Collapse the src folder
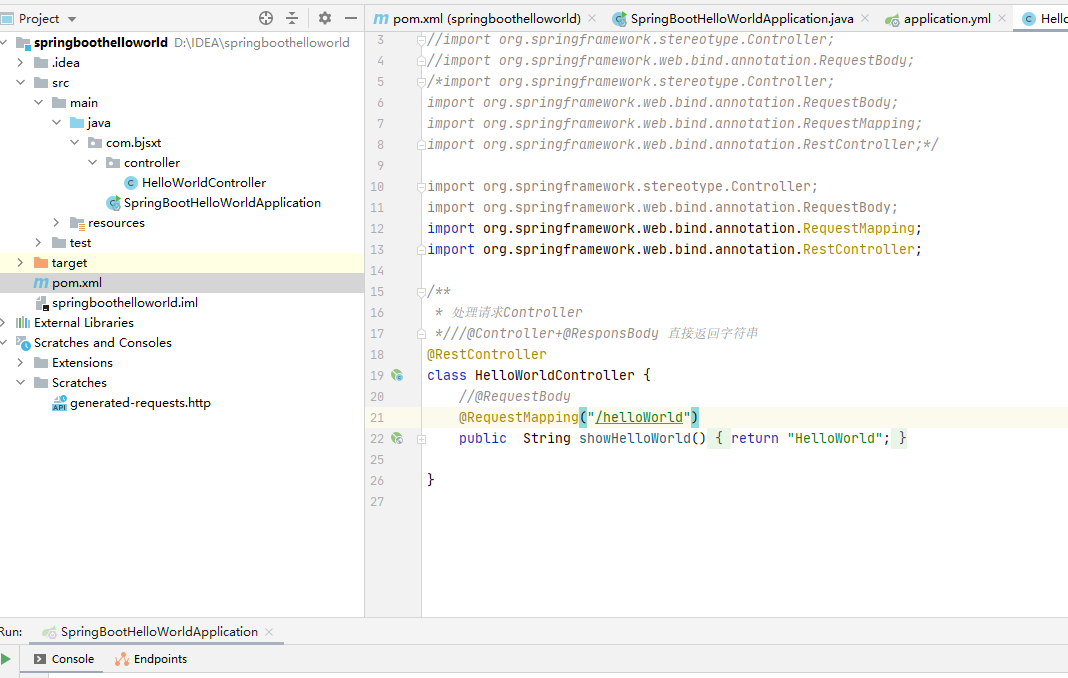Viewport: 1068px width, 678px height. 20,82
